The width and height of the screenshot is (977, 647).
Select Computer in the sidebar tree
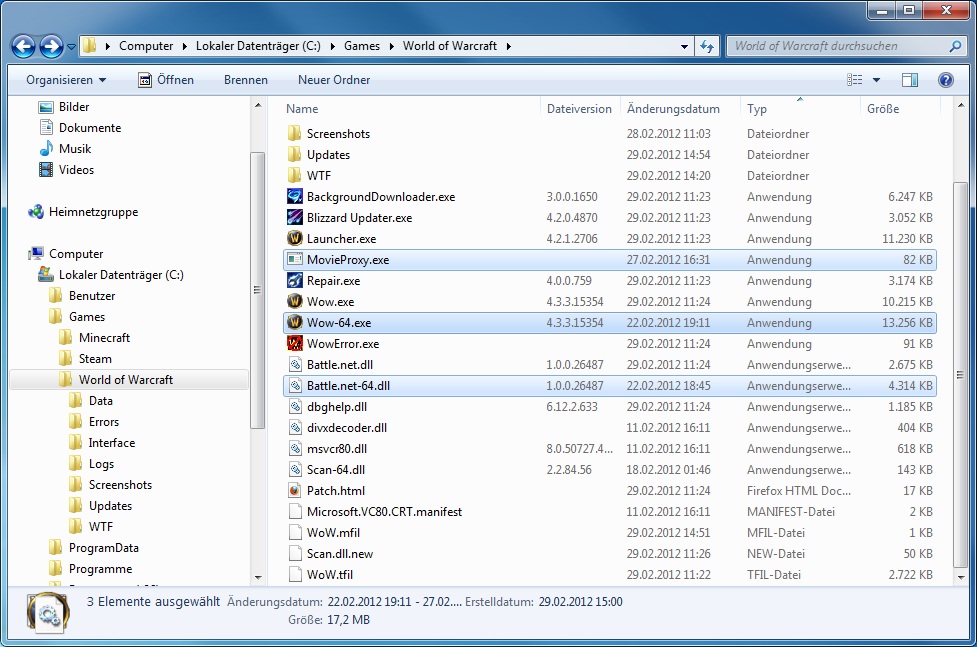click(66, 254)
